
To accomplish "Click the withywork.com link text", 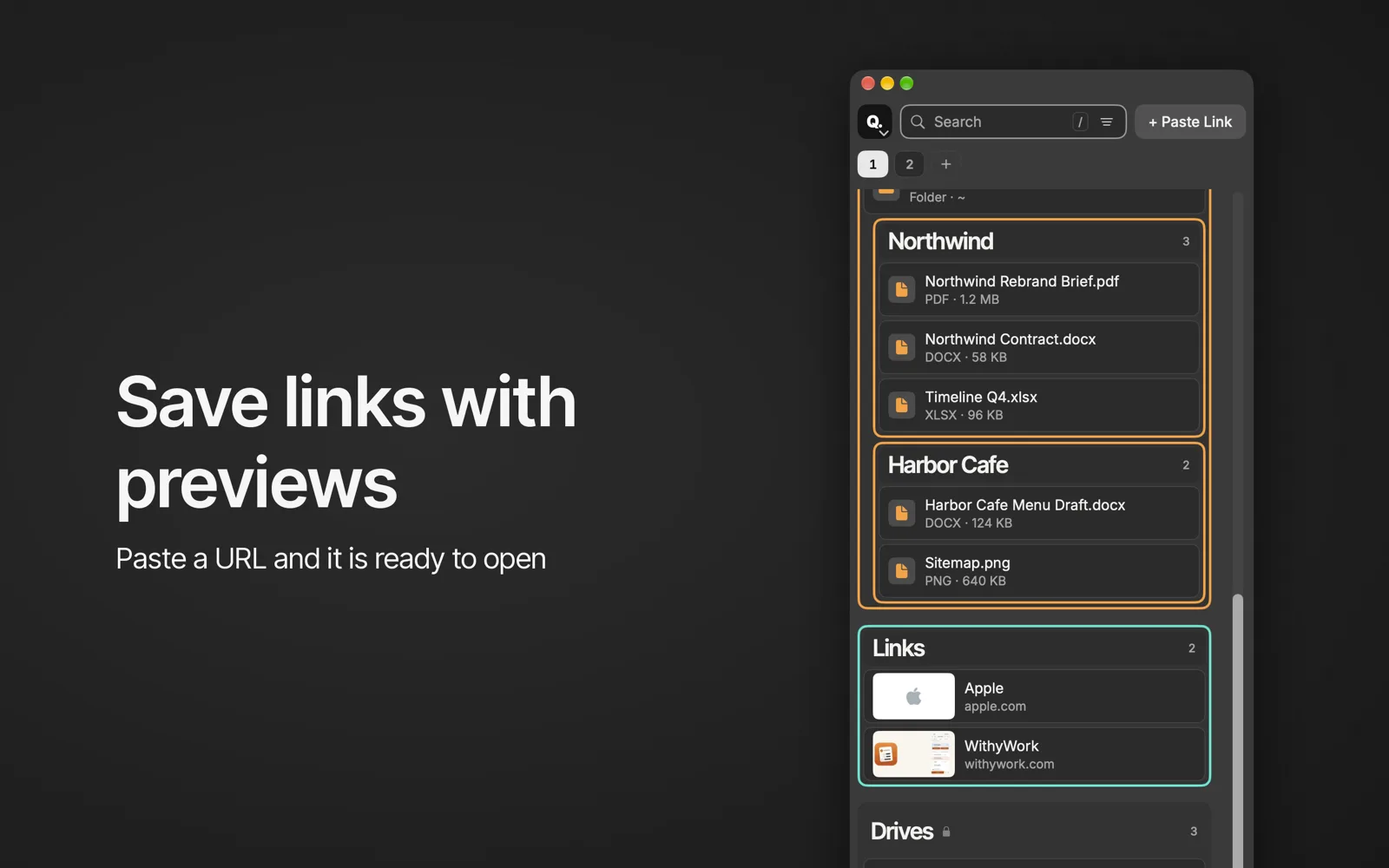I will click(1009, 765).
